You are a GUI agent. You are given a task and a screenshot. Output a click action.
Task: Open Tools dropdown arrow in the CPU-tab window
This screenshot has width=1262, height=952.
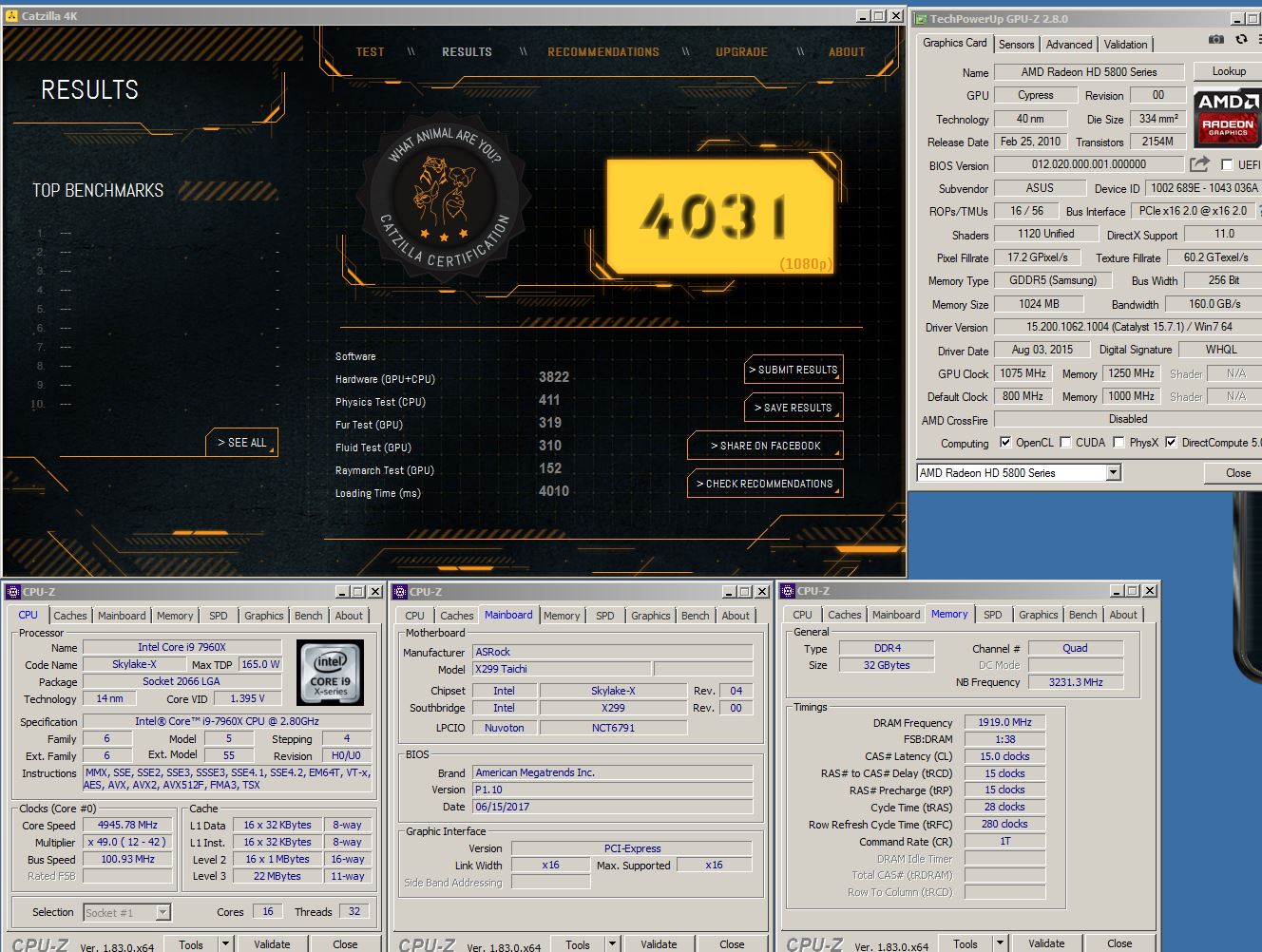pyautogui.click(x=225, y=944)
